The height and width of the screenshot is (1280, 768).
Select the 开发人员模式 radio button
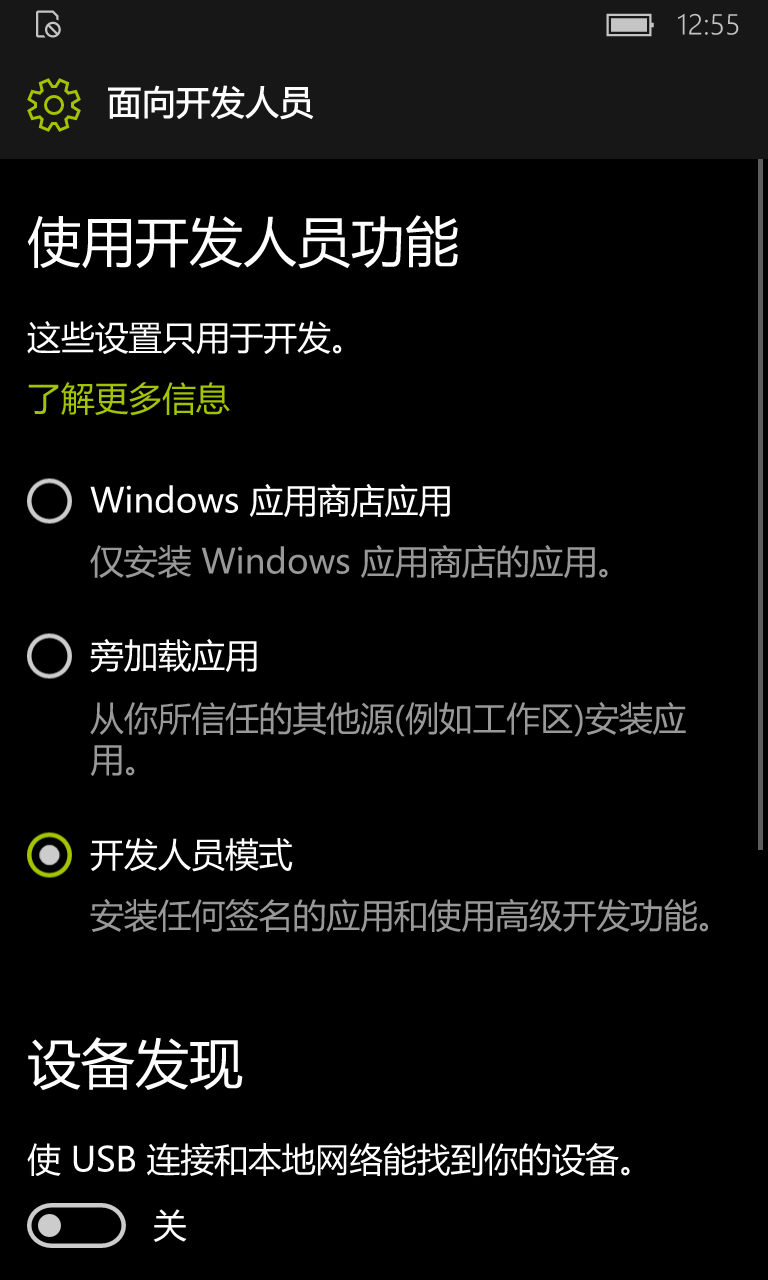coord(49,855)
